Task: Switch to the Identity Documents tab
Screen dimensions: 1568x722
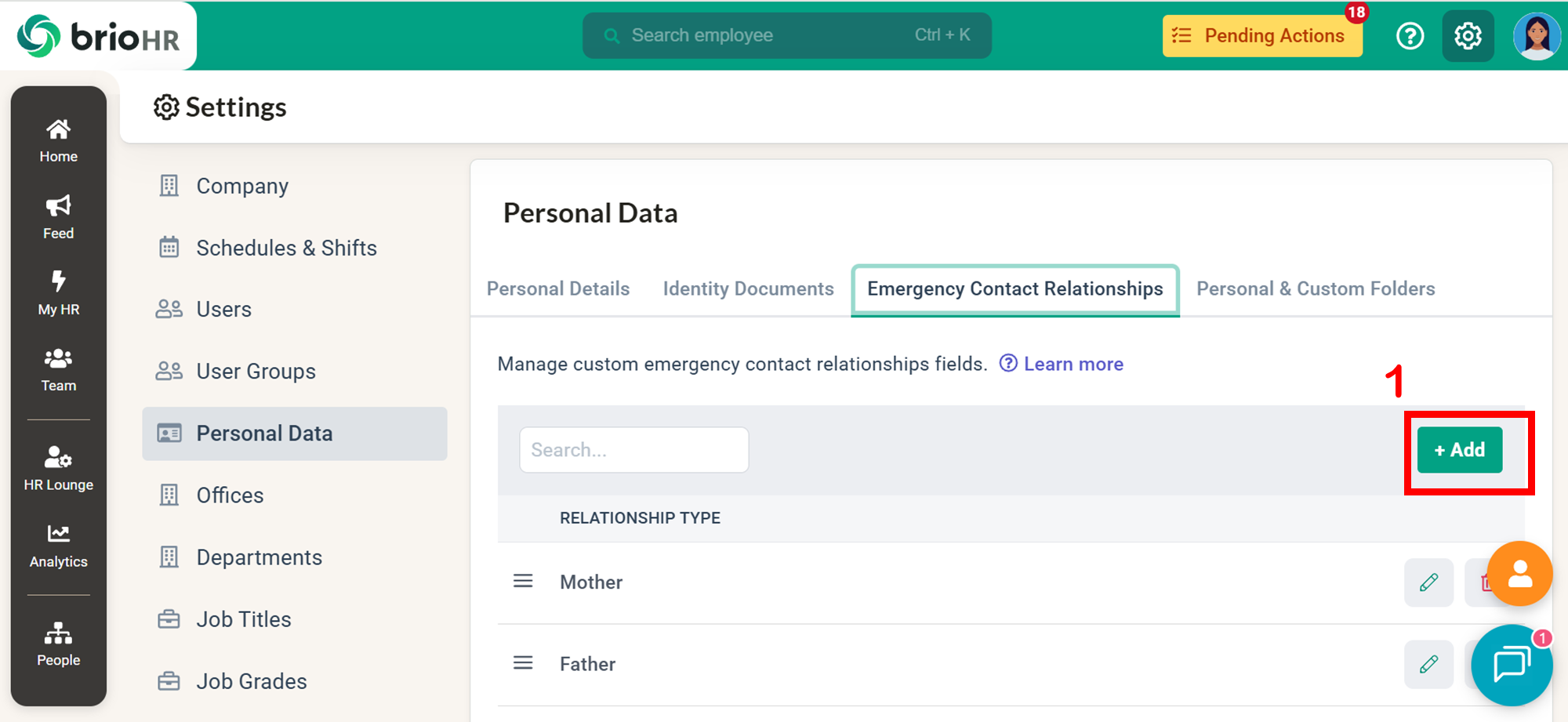Action: click(x=748, y=289)
